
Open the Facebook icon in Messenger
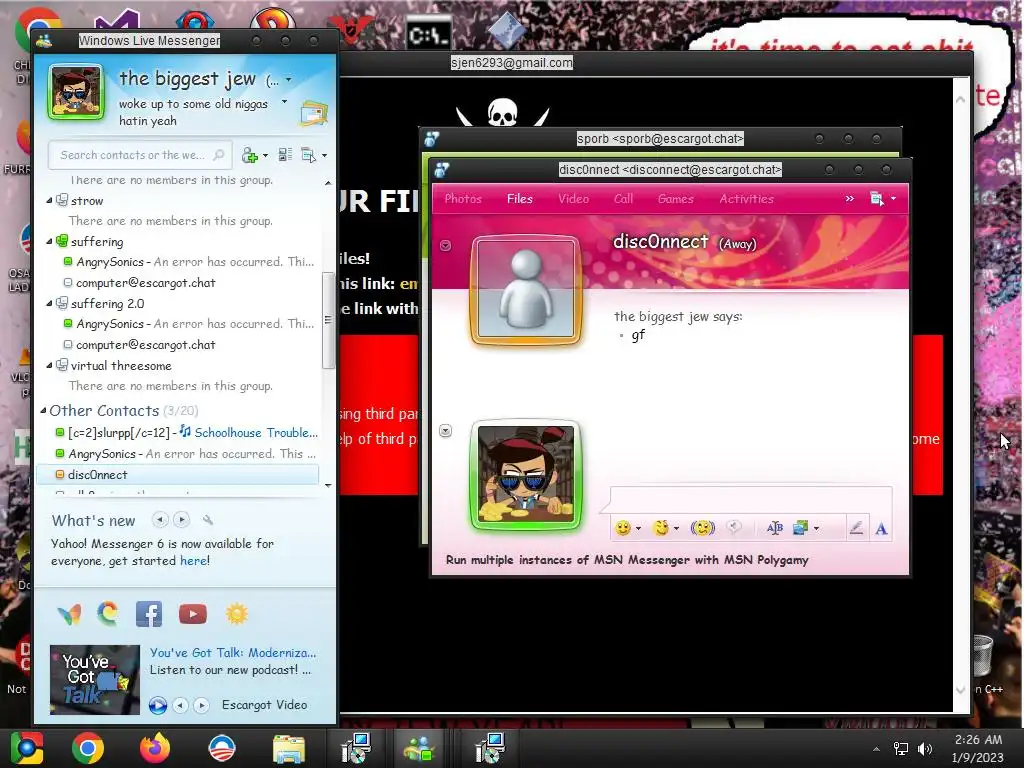(x=149, y=614)
